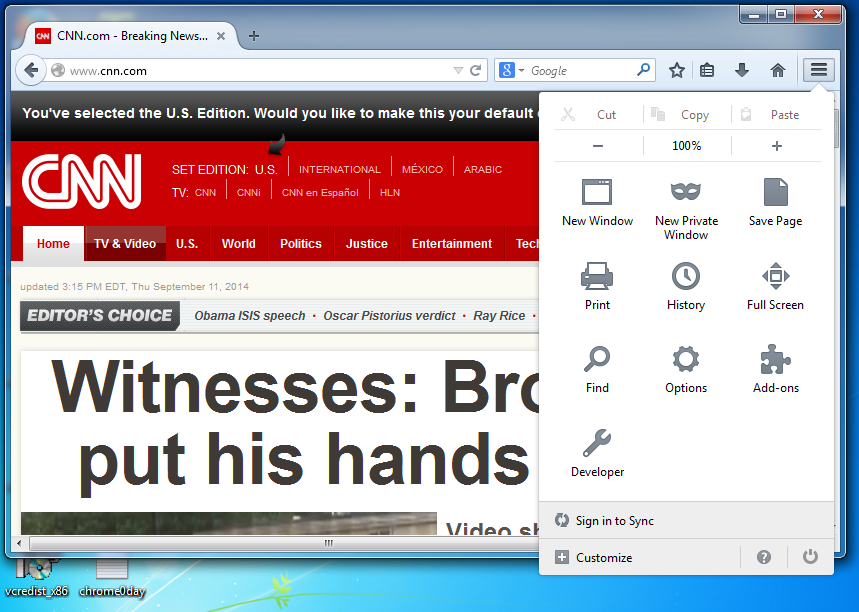Click Sign in to Sync
This screenshot has height=612, width=859.
point(686,521)
